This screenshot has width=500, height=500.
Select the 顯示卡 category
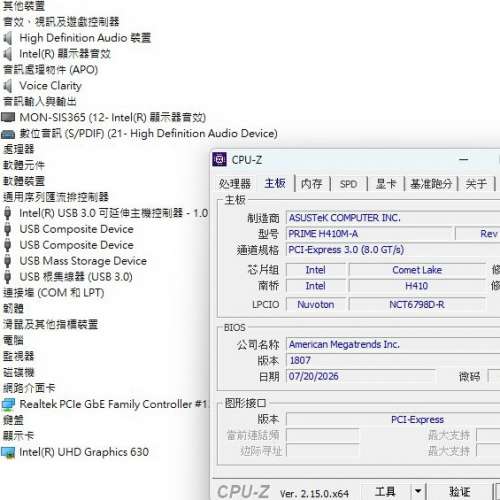coord(18,436)
